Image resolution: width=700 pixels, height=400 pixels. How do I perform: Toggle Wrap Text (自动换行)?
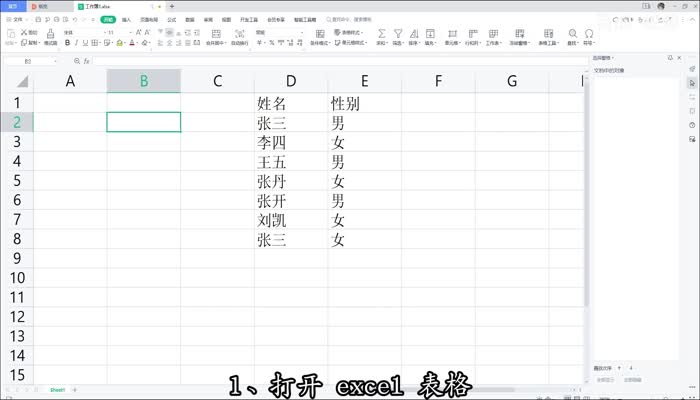239,34
